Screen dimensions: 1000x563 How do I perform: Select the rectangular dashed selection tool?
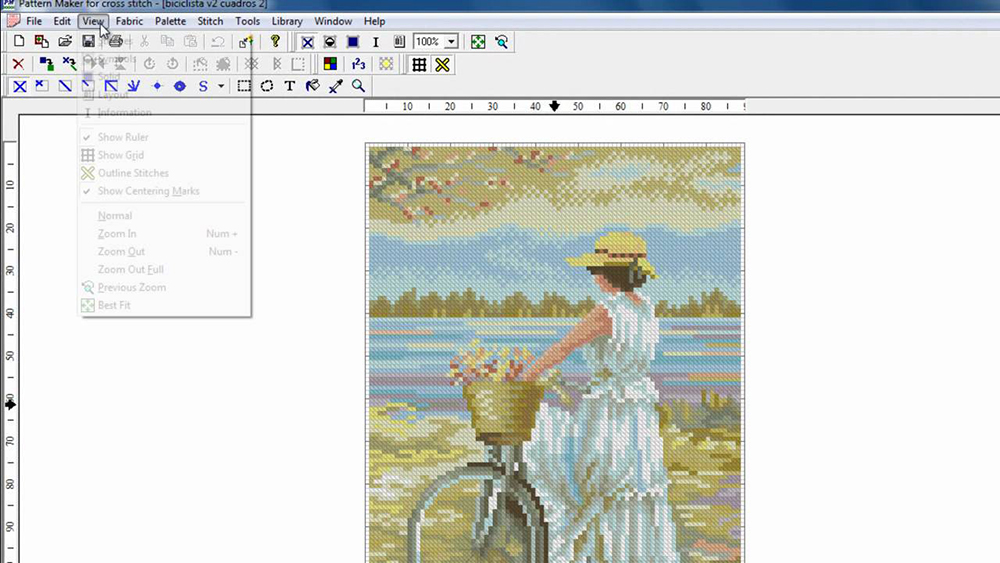(244, 86)
